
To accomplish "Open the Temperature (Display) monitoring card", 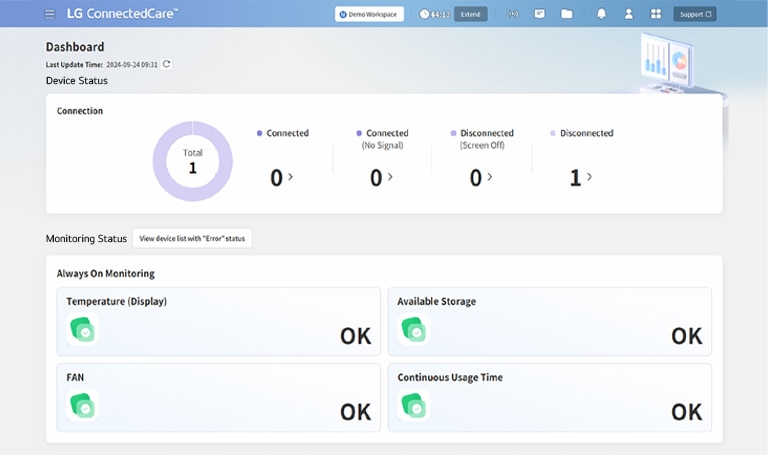I will tap(218, 319).
